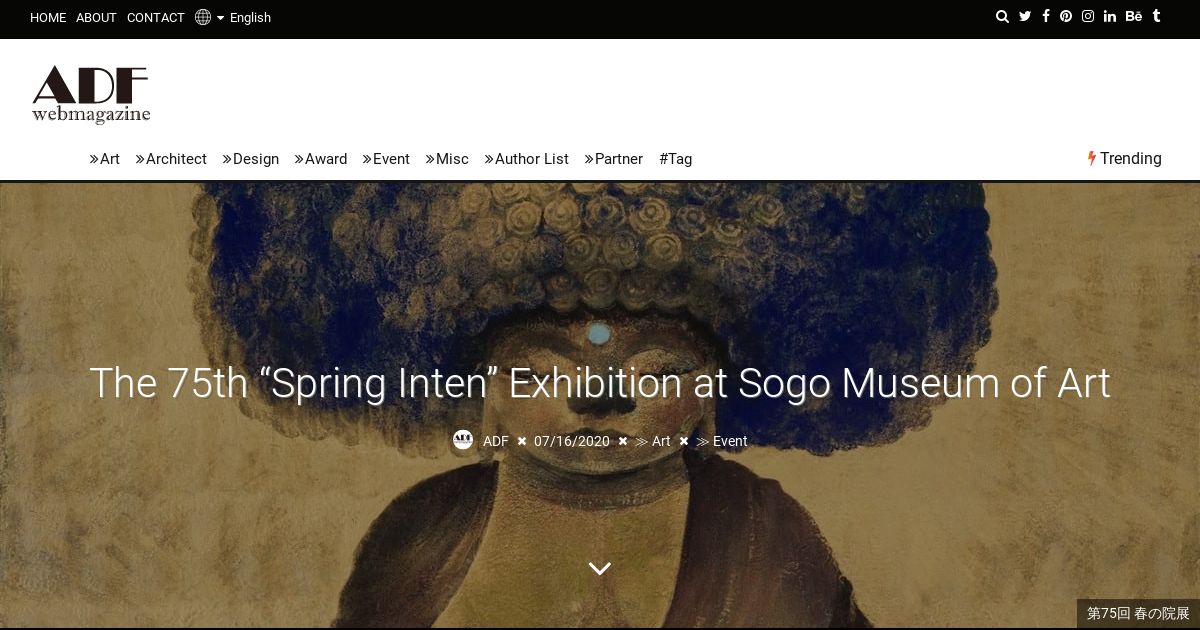Image resolution: width=1200 pixels, height=630 pixels.
Task: Open the Award category menu
Action: click(x=320, y=159)
